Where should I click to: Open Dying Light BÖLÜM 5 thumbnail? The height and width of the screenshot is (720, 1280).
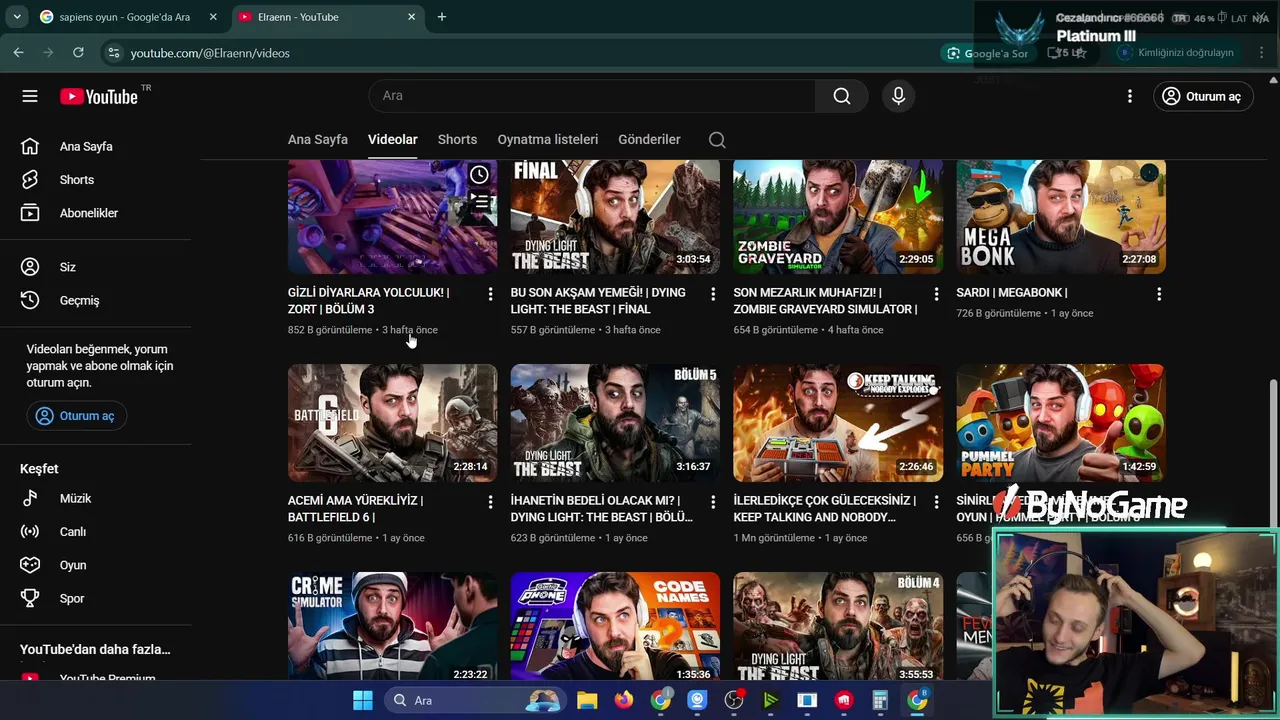click(615, 423)
